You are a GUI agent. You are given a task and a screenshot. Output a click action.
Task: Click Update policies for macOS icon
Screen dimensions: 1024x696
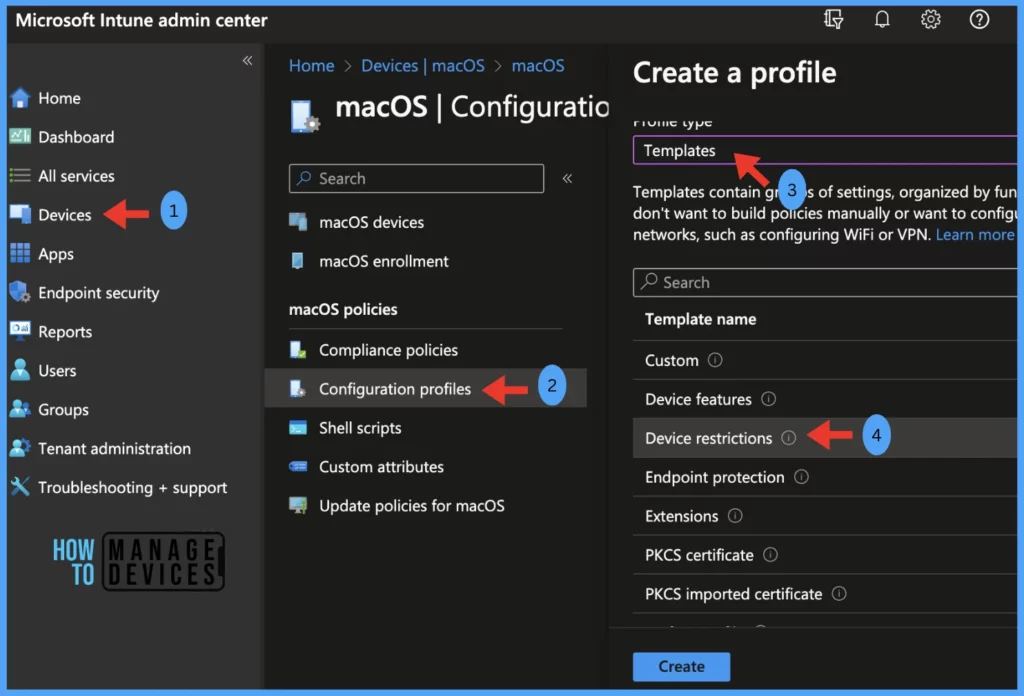point(298,505)
